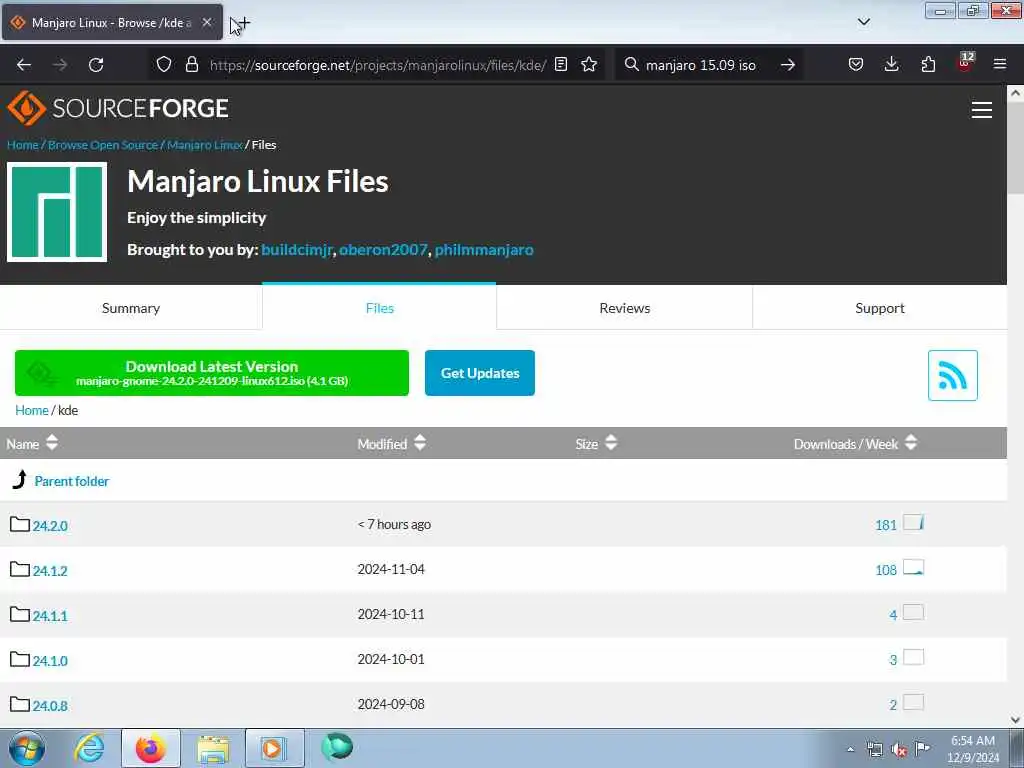Open the 24.0.8 folder icon
1024x768 pixels.
[x=20, y=705]
